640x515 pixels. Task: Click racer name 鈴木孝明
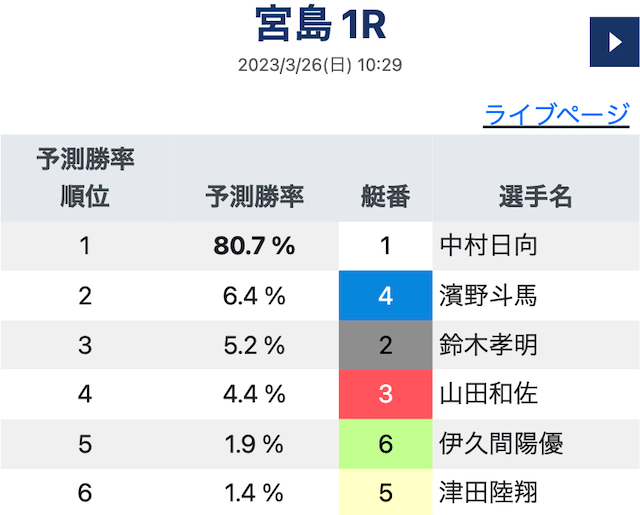coord(488,345)
